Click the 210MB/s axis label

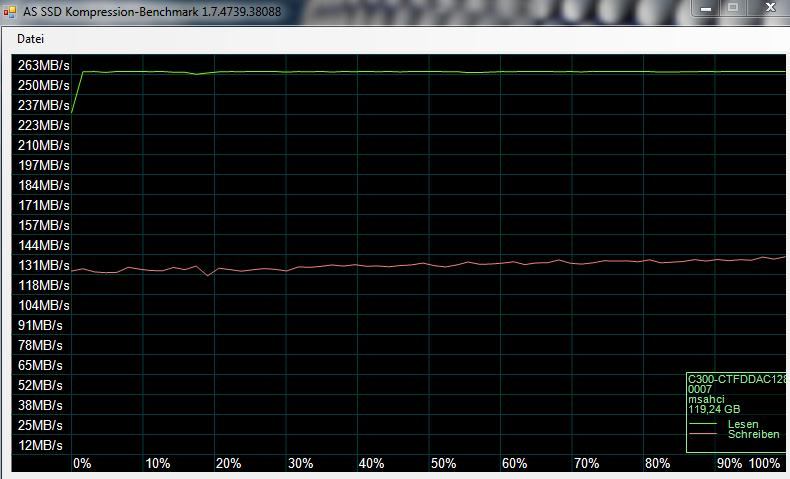click(43, 146)
